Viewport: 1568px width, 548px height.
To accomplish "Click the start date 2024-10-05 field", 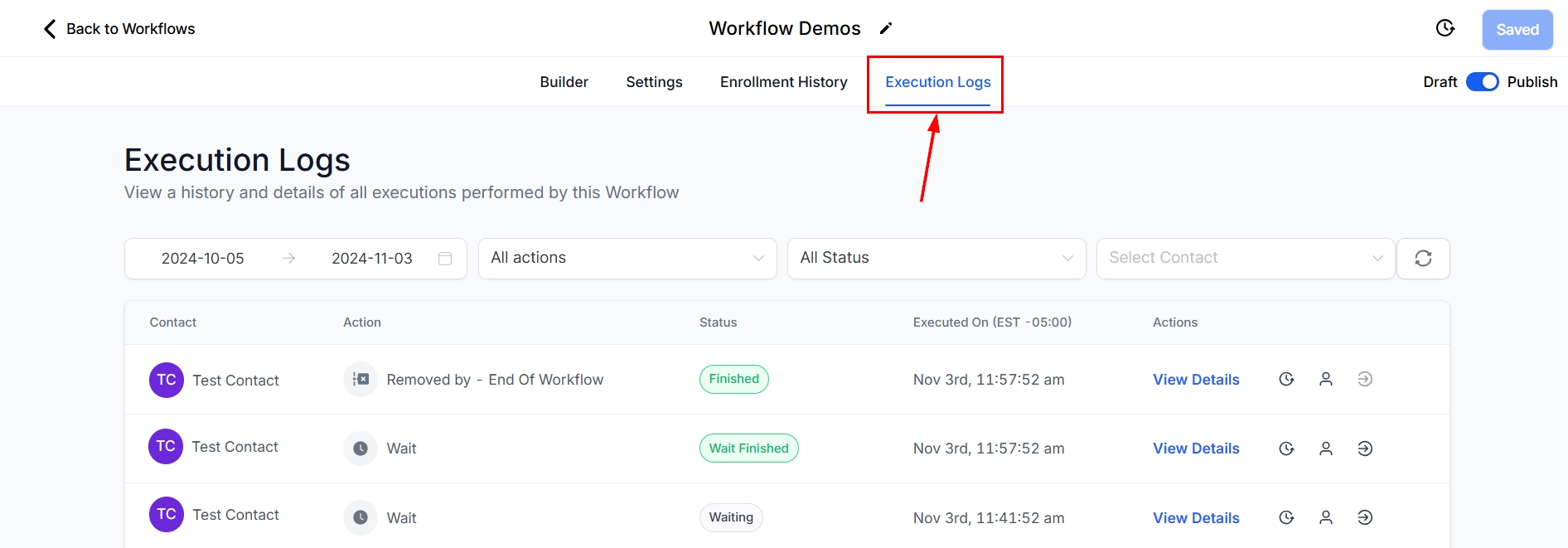I will point(203,259).
